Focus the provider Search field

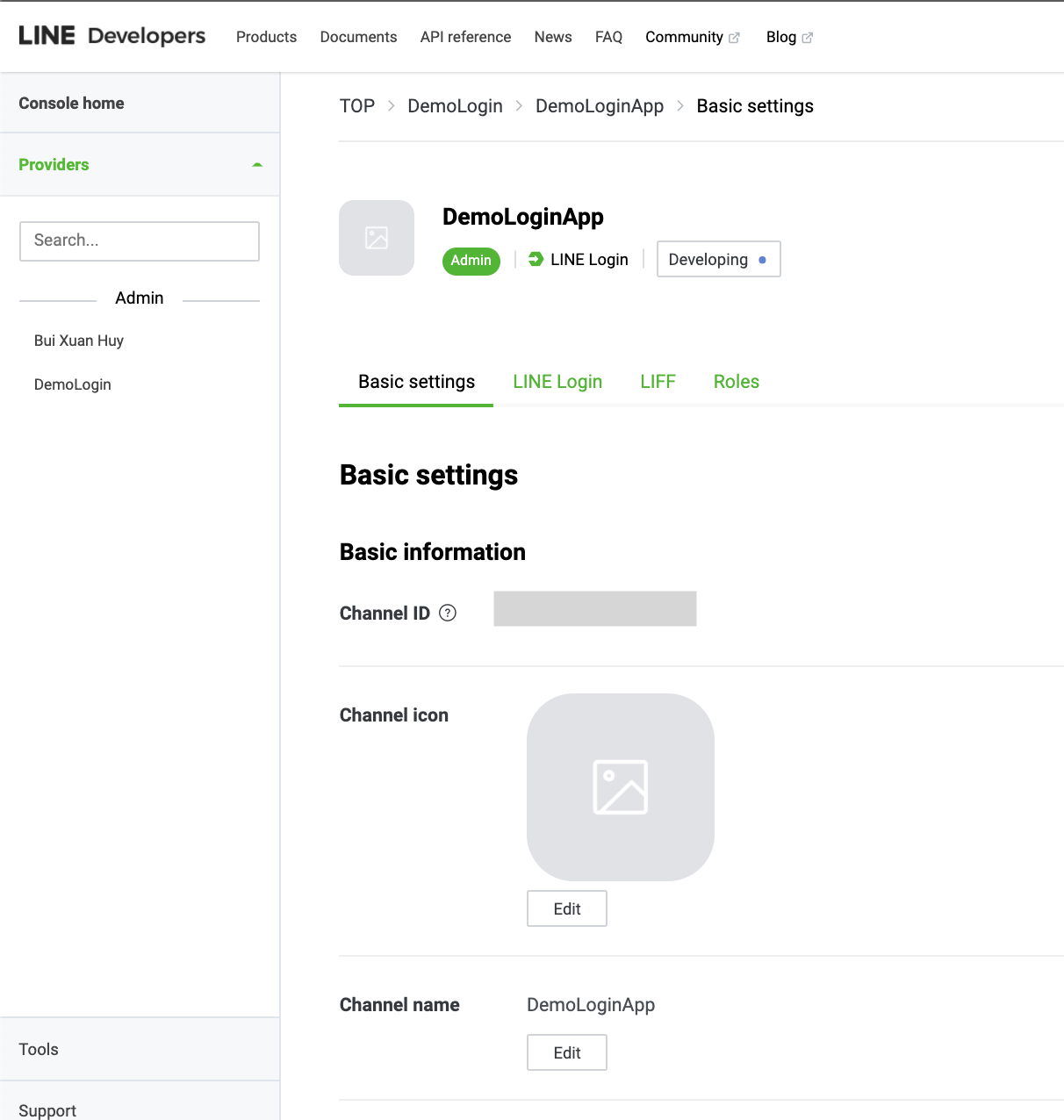(x=140, y=241)
